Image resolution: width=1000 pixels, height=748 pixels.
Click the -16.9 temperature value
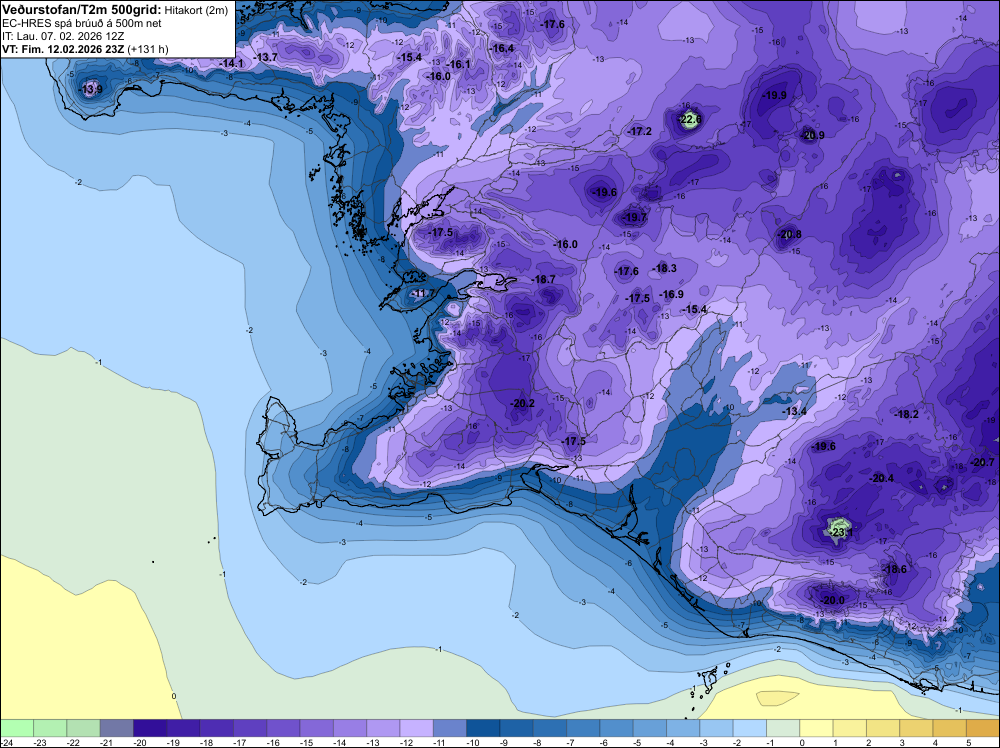click(x=671, y=294)
